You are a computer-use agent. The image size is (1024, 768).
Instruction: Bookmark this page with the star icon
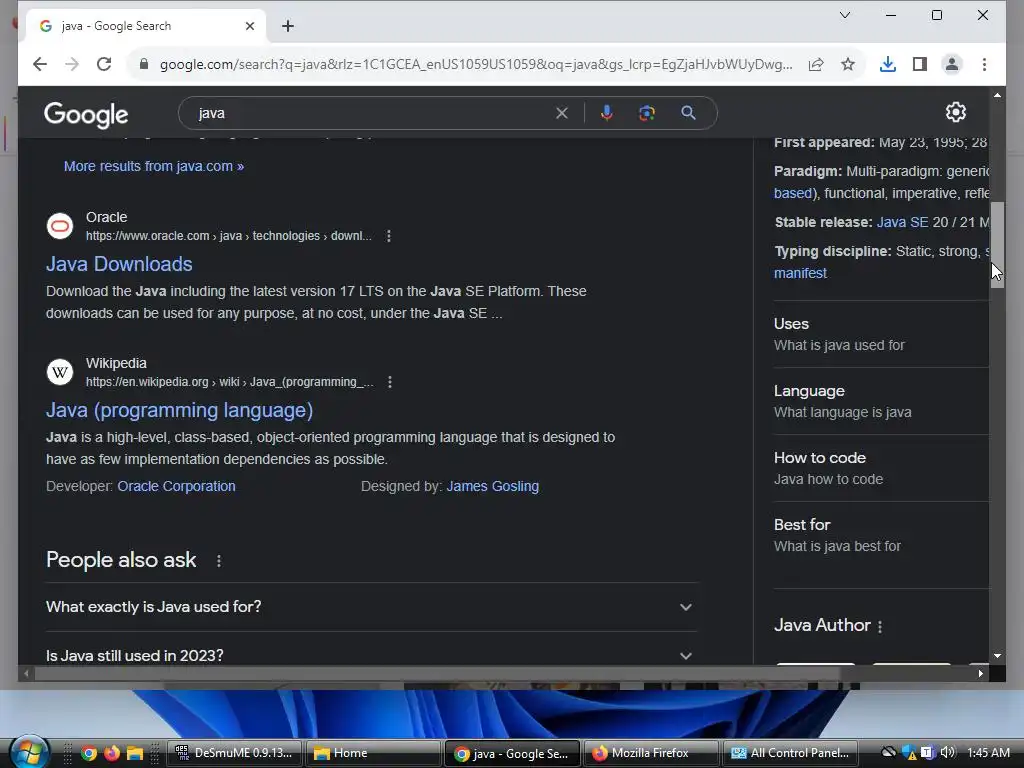pos(848,64)
